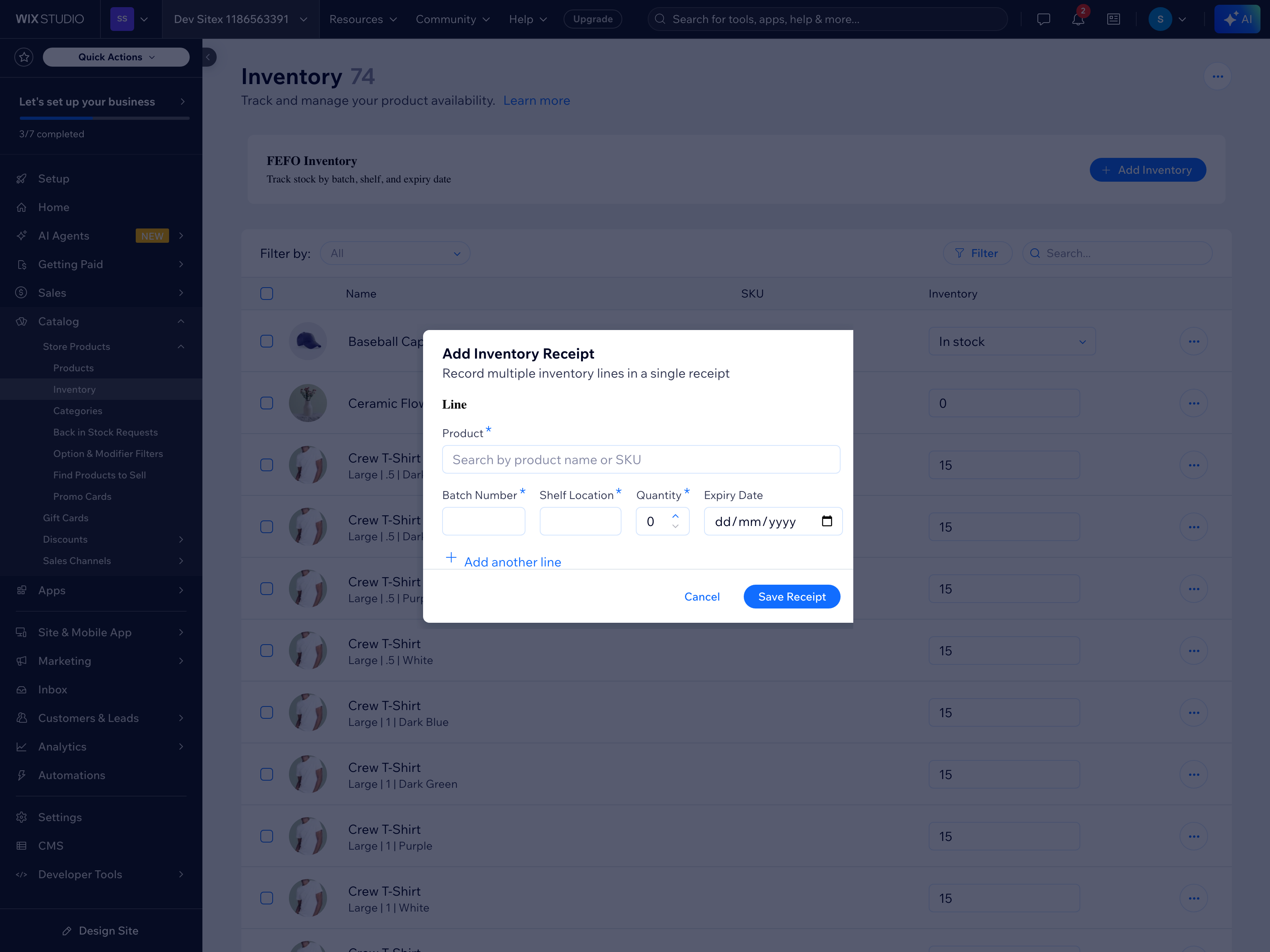Check the Baseball Cap row checkbox
The width and height of the screenshot is (1270, 952).
pos(266,342)
